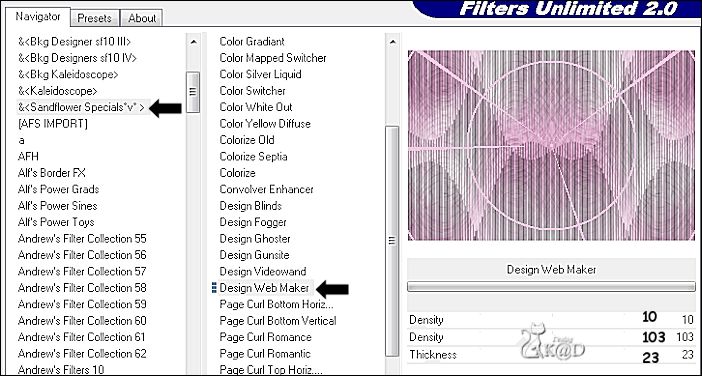Image resolution: width=702 pixels, height=376 pixels.
Task: Switch to the Presets tab
Action: (x=94, y=18)
